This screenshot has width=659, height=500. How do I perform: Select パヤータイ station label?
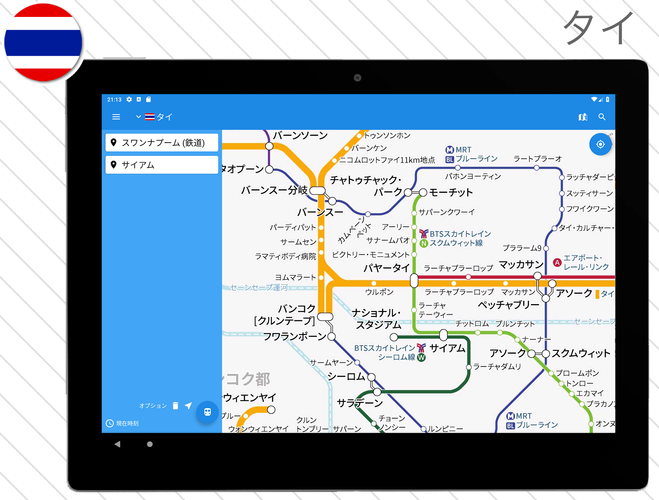(x=386, y=268)
